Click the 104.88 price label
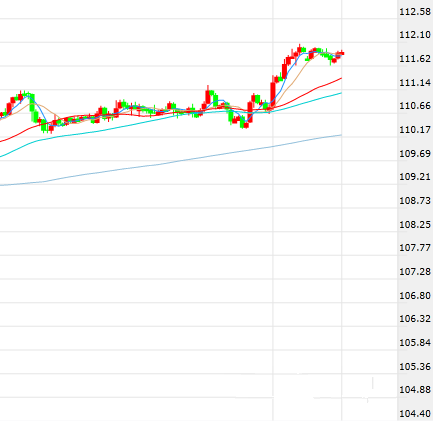 [415, 390]
